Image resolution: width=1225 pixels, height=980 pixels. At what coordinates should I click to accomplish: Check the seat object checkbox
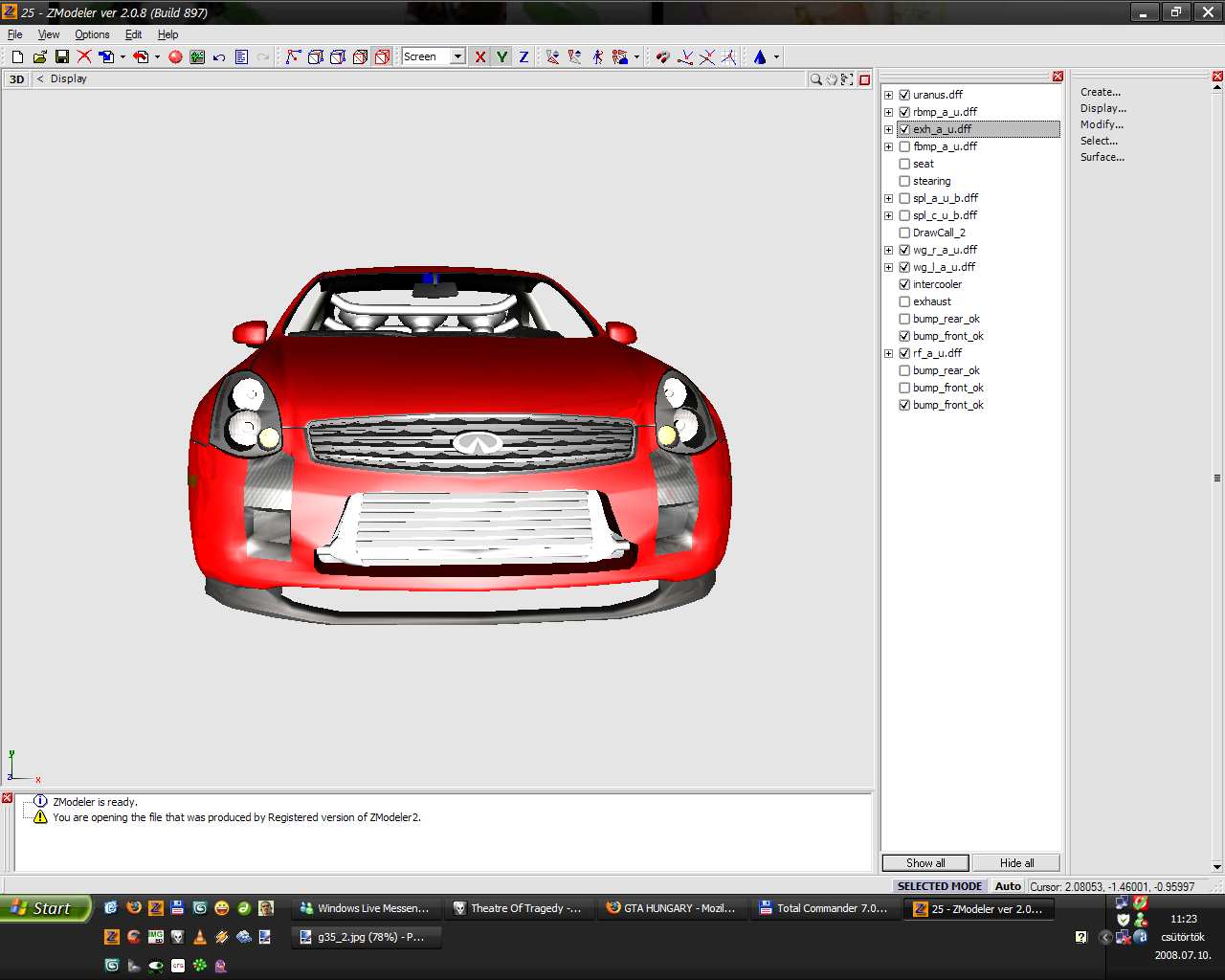coord(904,164)
